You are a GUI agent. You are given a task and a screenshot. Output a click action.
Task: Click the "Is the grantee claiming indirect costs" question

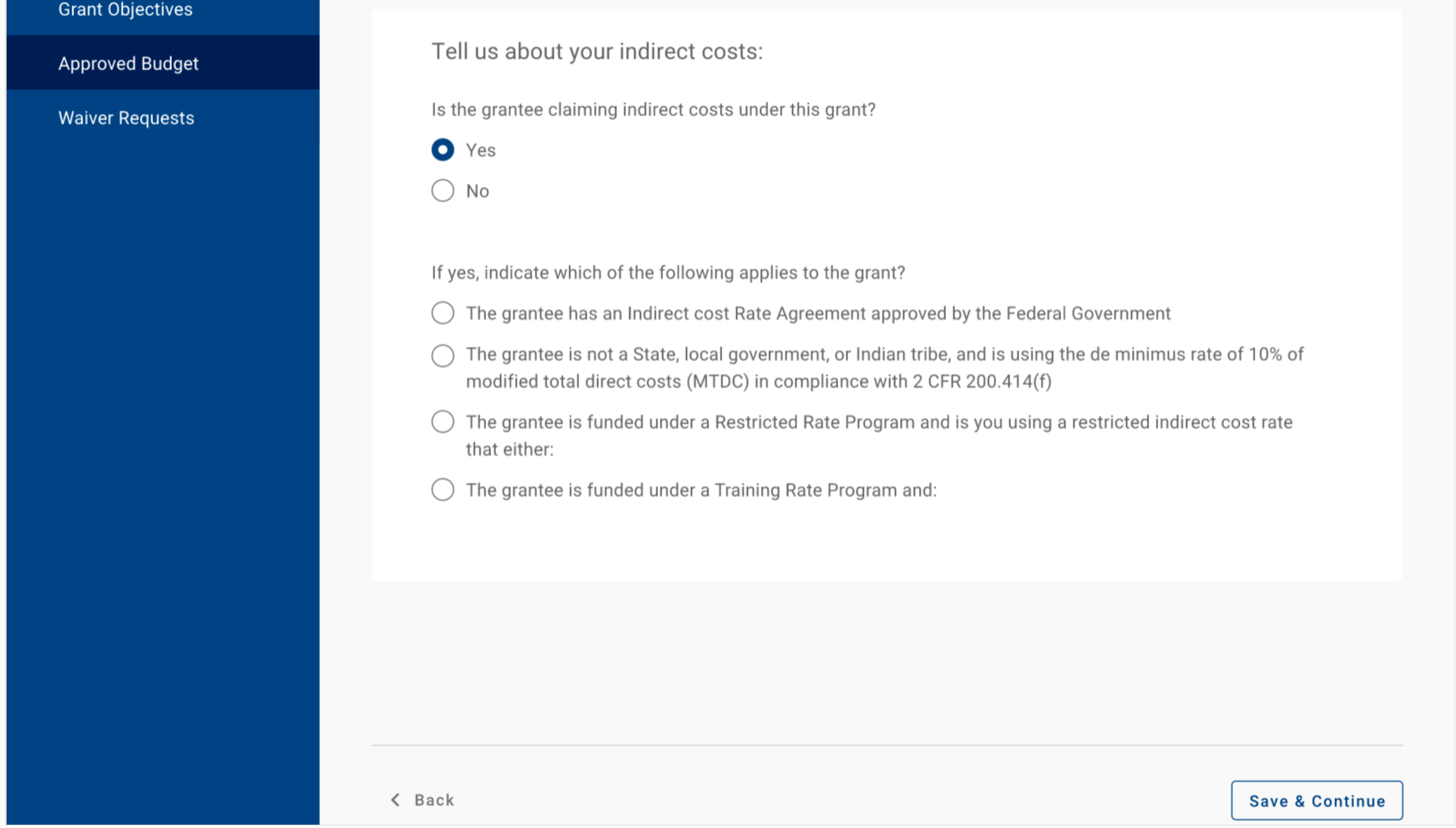point(653,109)
